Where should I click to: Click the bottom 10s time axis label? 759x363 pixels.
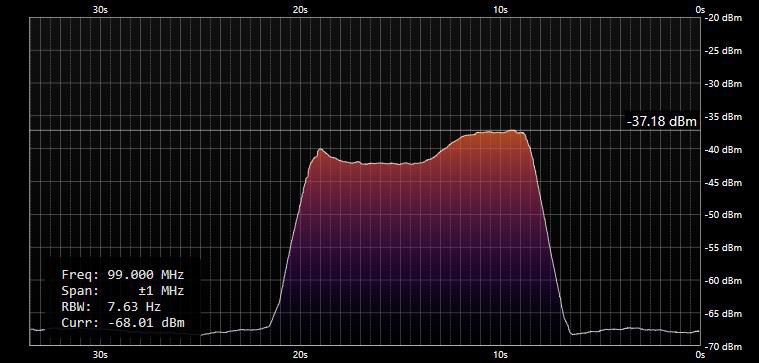[501, 354]
